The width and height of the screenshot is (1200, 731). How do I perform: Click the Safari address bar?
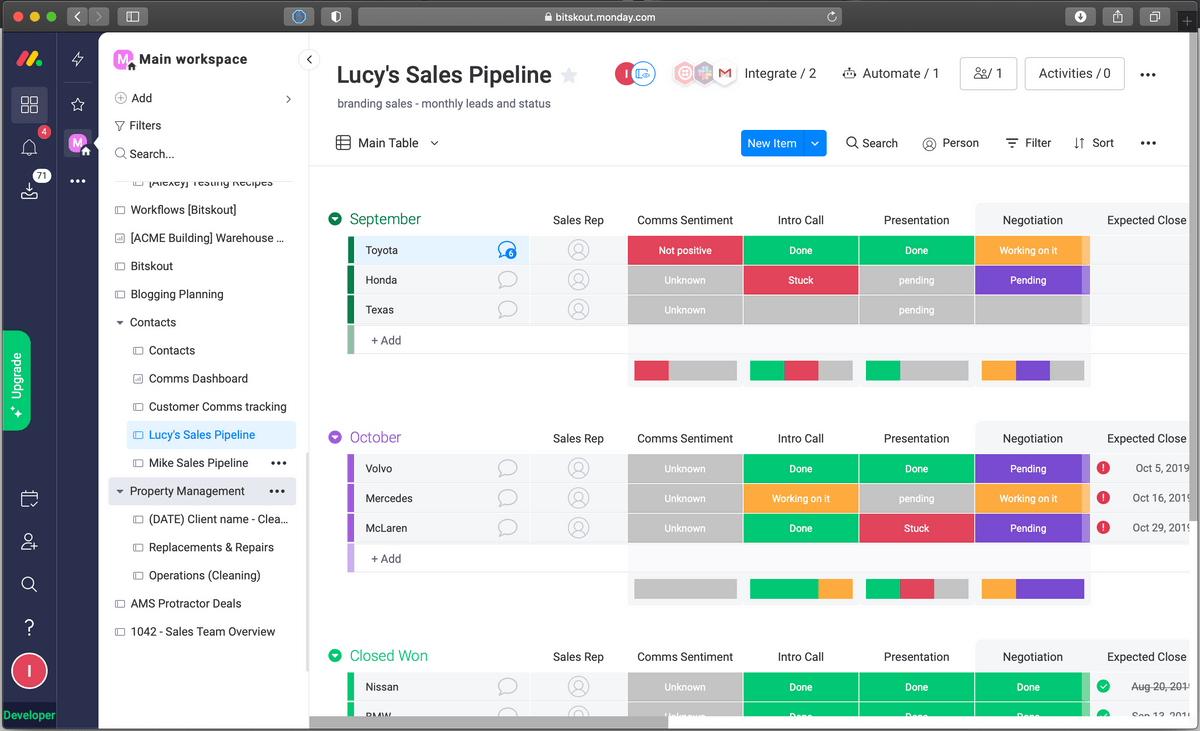point(599,17)
